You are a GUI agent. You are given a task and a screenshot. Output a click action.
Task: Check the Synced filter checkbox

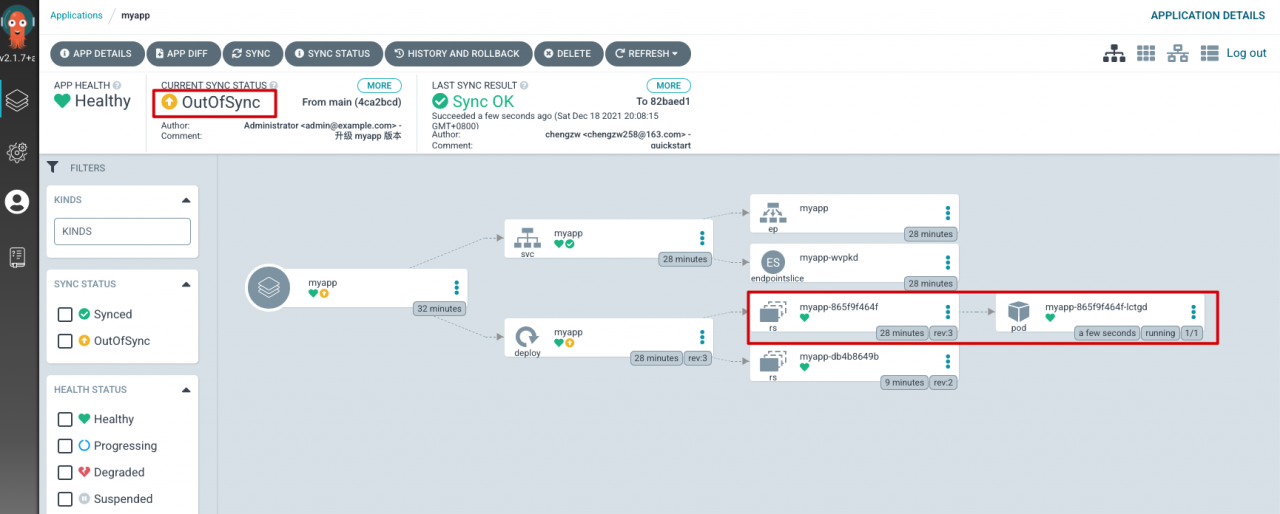coord(65,314)
